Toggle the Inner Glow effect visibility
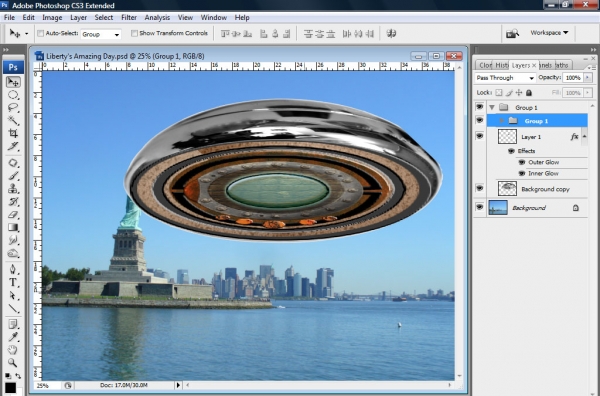Image resolution: width=600 pixels, height=396 pixels. pyautogui.click(x=522, y=173)
